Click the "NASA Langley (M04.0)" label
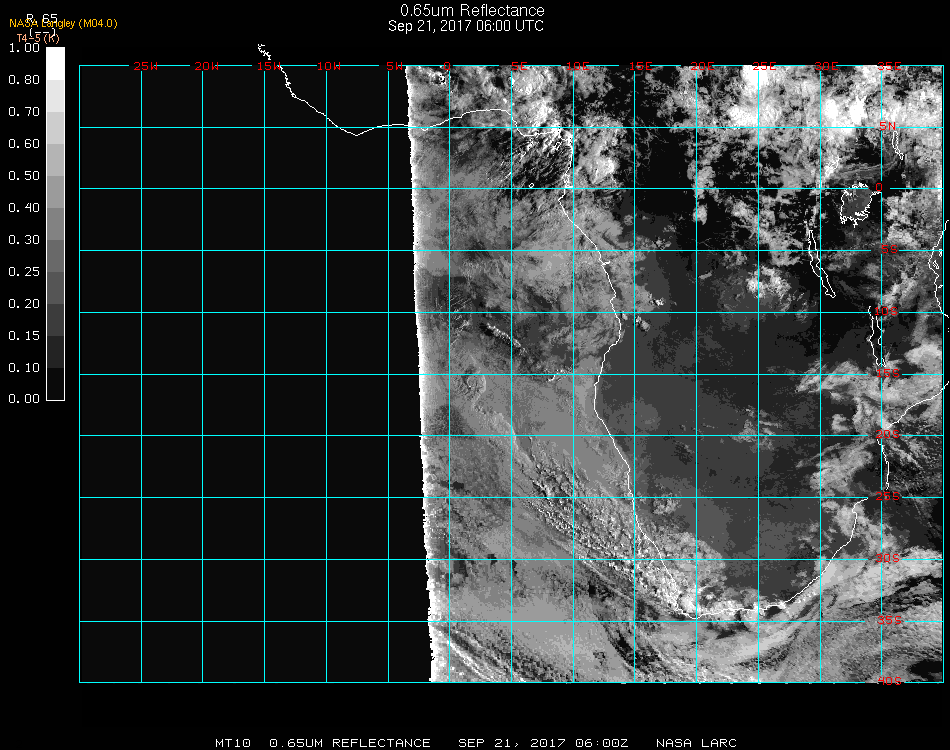Screen dimensions: 950x750 [x=63, y=24]
